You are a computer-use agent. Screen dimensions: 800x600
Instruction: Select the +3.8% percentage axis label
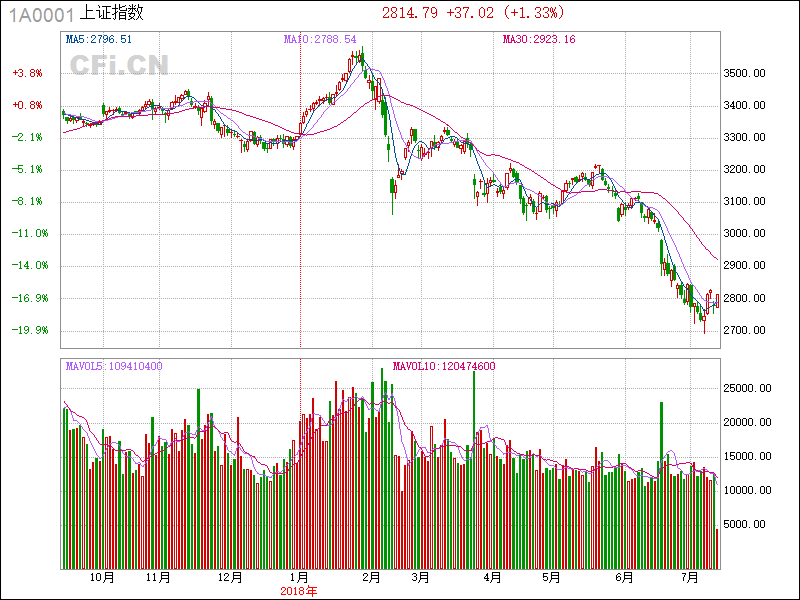coord(27,73)
